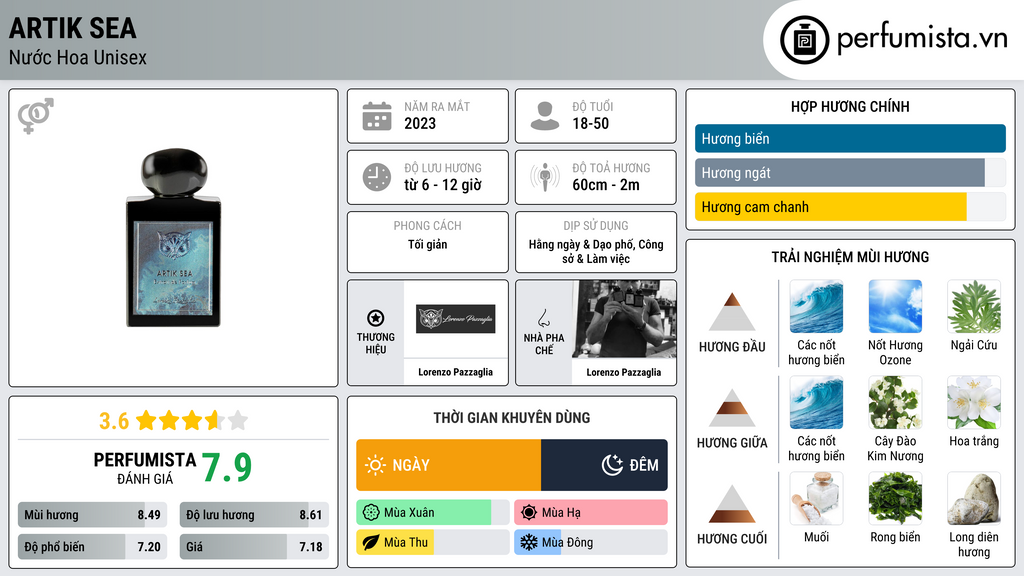
Task: Click the top notes pyramid icon
Action: coord(732,312)
